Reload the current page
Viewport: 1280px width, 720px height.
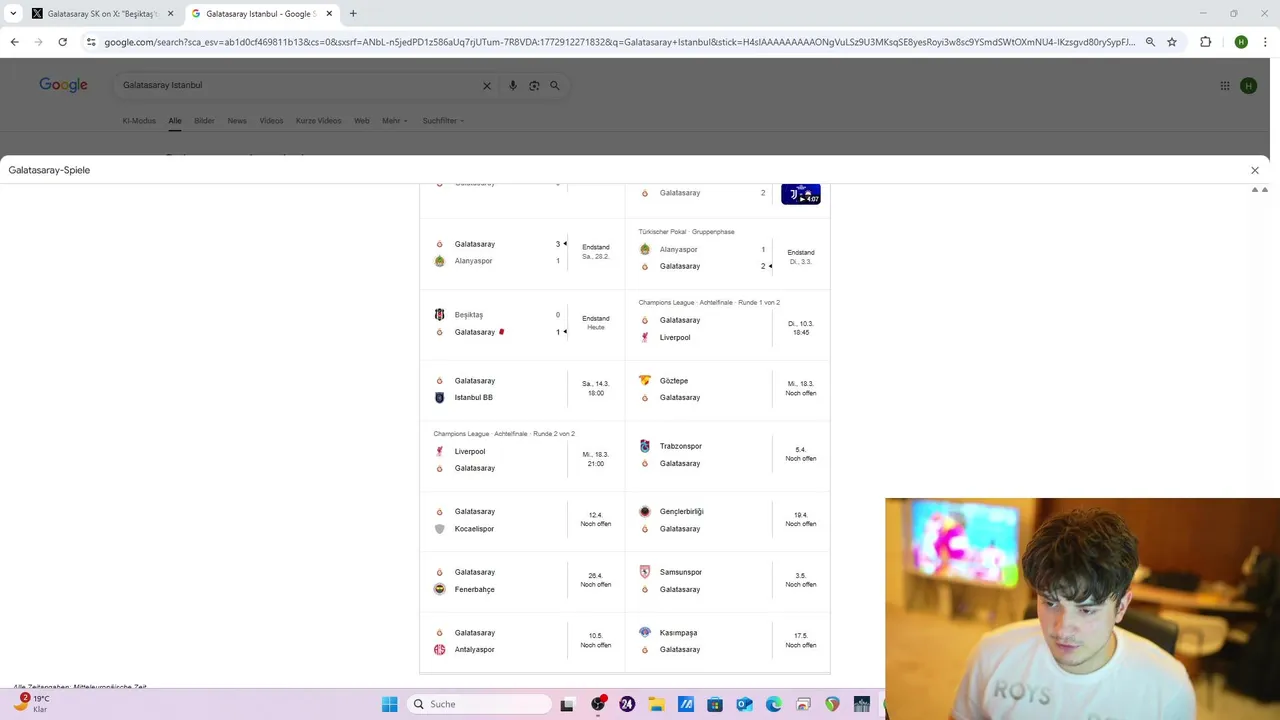pos(62,42)
